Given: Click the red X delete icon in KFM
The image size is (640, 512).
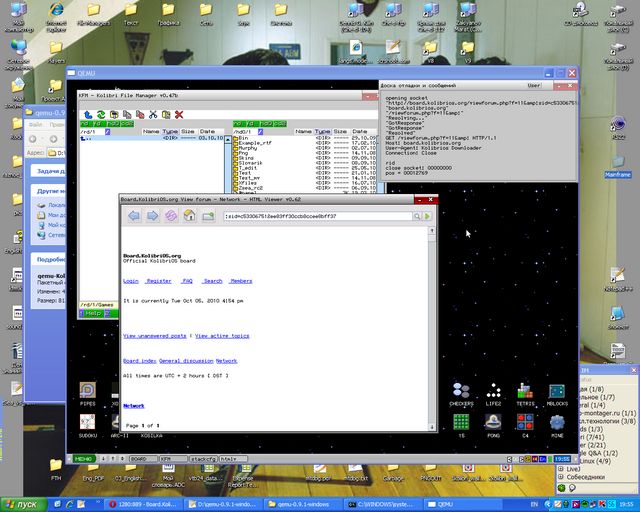Looking at the screenshot, I should (x=179, y=115).
